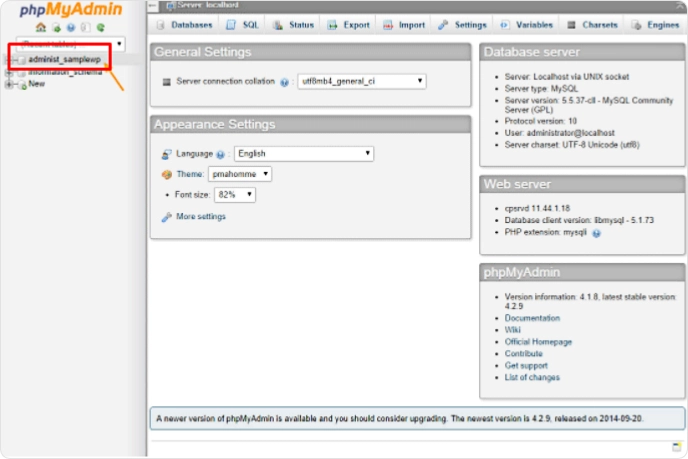The height and width of the screenshot is (459, 688).
Task: Open the Server connection collation dropdown
Action: (362, 81)
